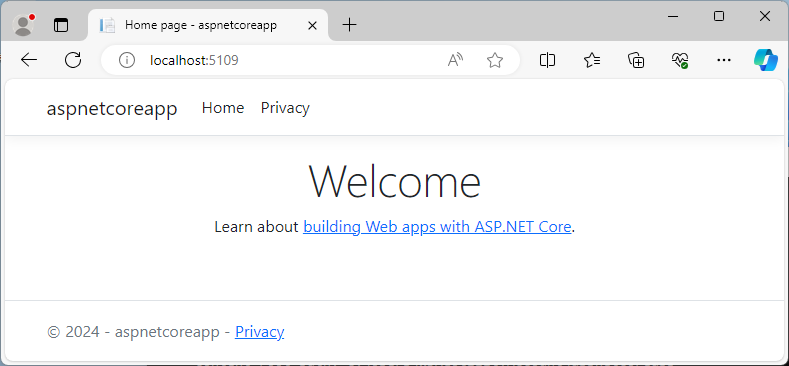
Task: Click the aspnetcoreapp brand link
Action: coord(112,108)
